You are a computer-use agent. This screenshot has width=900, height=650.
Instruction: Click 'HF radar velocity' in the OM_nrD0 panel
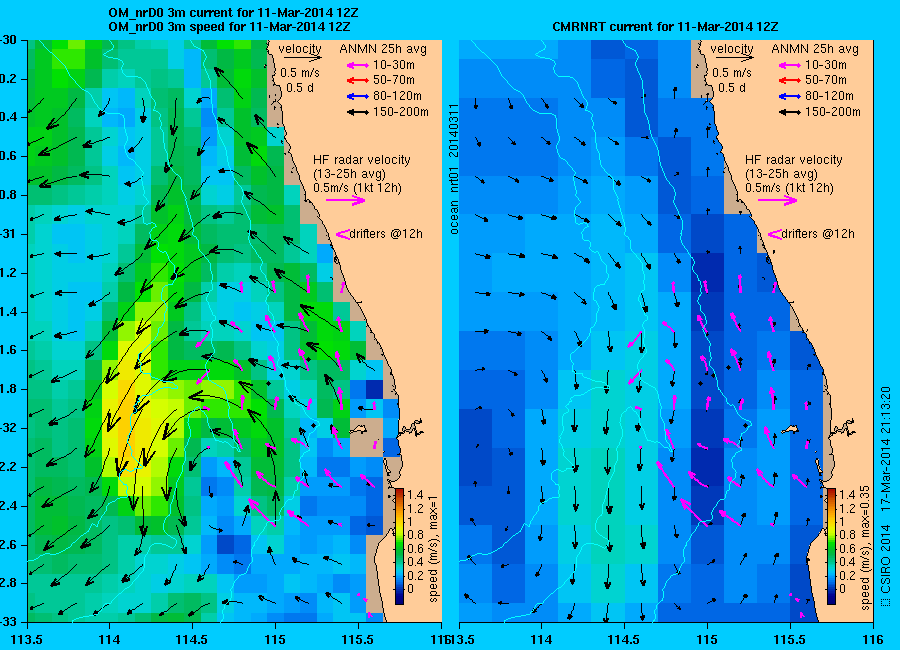pos(362,160)
